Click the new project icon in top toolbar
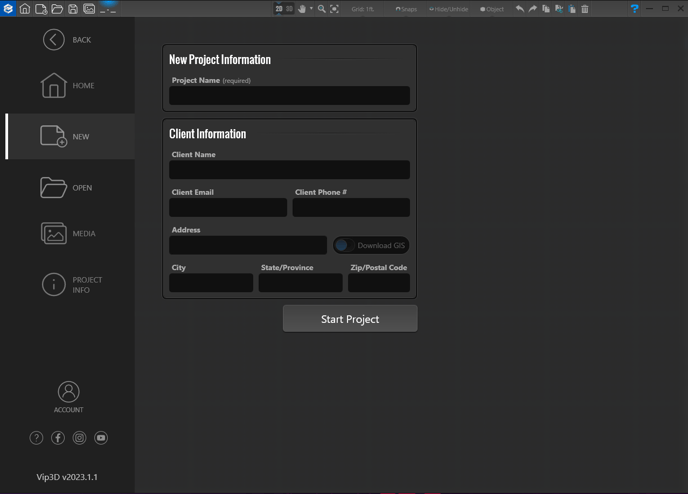Image resolution: width=688 pixels, height=494 pixels. (41, 9)
